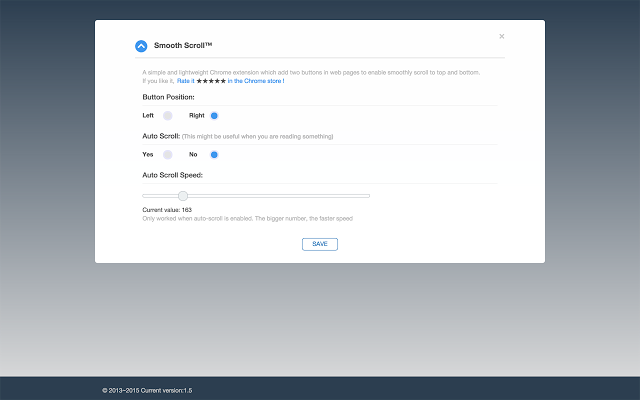The width and height of the screenshot is (640, 400).
Task: Click the 'This might be useful' hint text
Action: click(258, 136)
